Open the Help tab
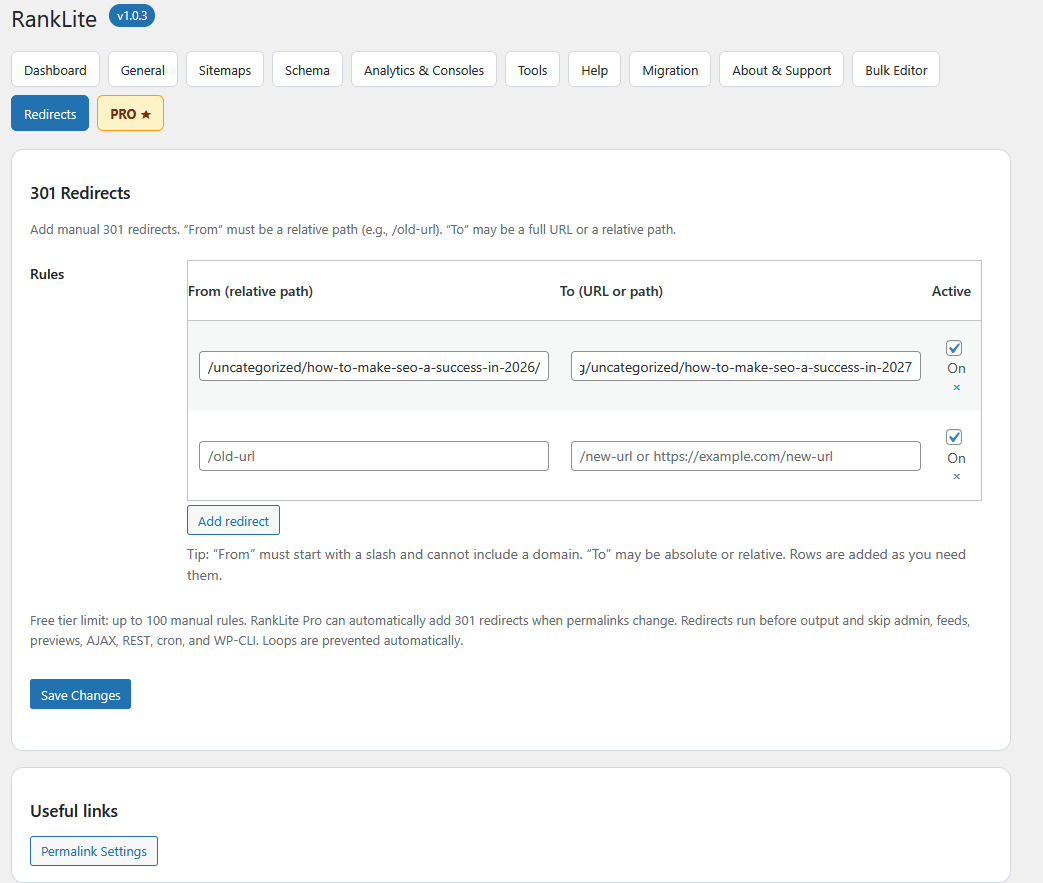1043x883 pixels. tap(594, 70)
